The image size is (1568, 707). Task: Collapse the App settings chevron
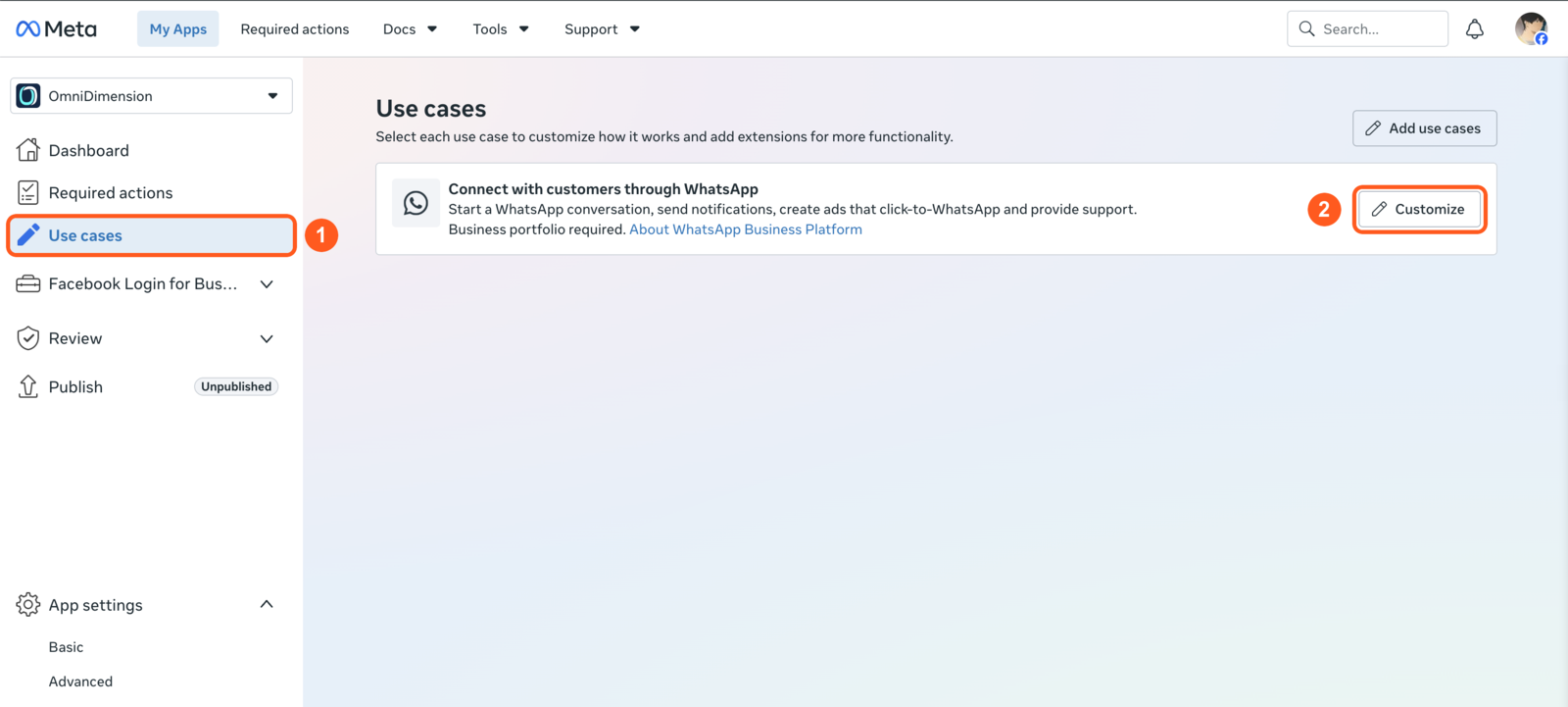coord(267,604)
